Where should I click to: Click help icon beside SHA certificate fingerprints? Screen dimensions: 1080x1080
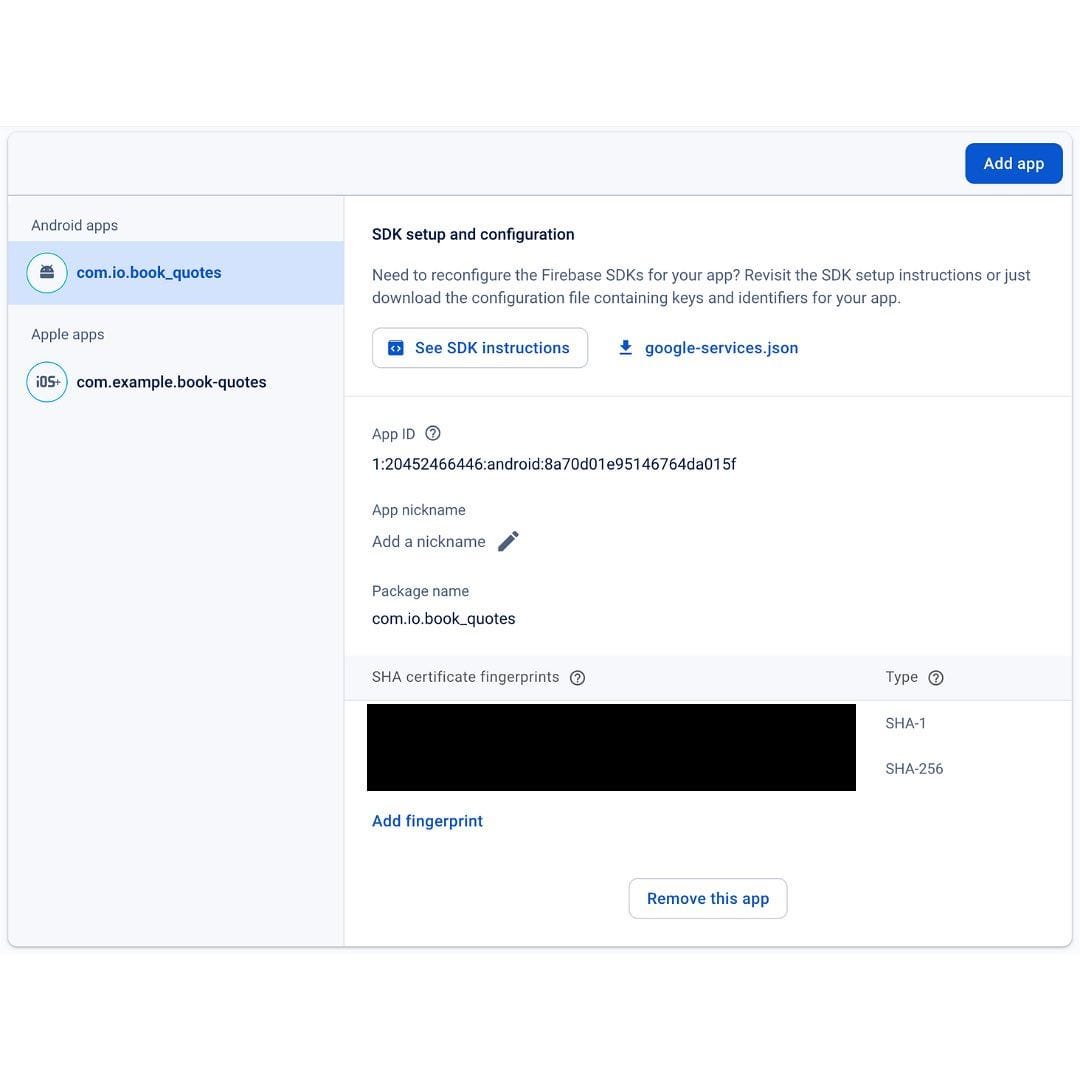coord(577,678)
